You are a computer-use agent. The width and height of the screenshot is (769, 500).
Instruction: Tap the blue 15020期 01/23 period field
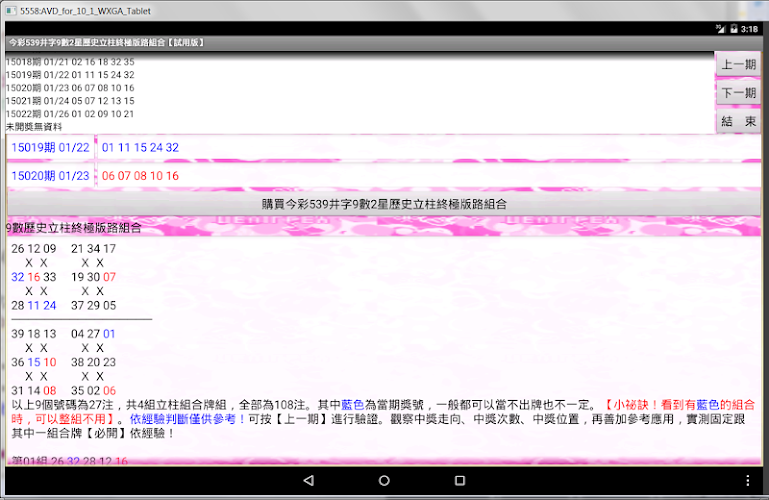point(51,176)
